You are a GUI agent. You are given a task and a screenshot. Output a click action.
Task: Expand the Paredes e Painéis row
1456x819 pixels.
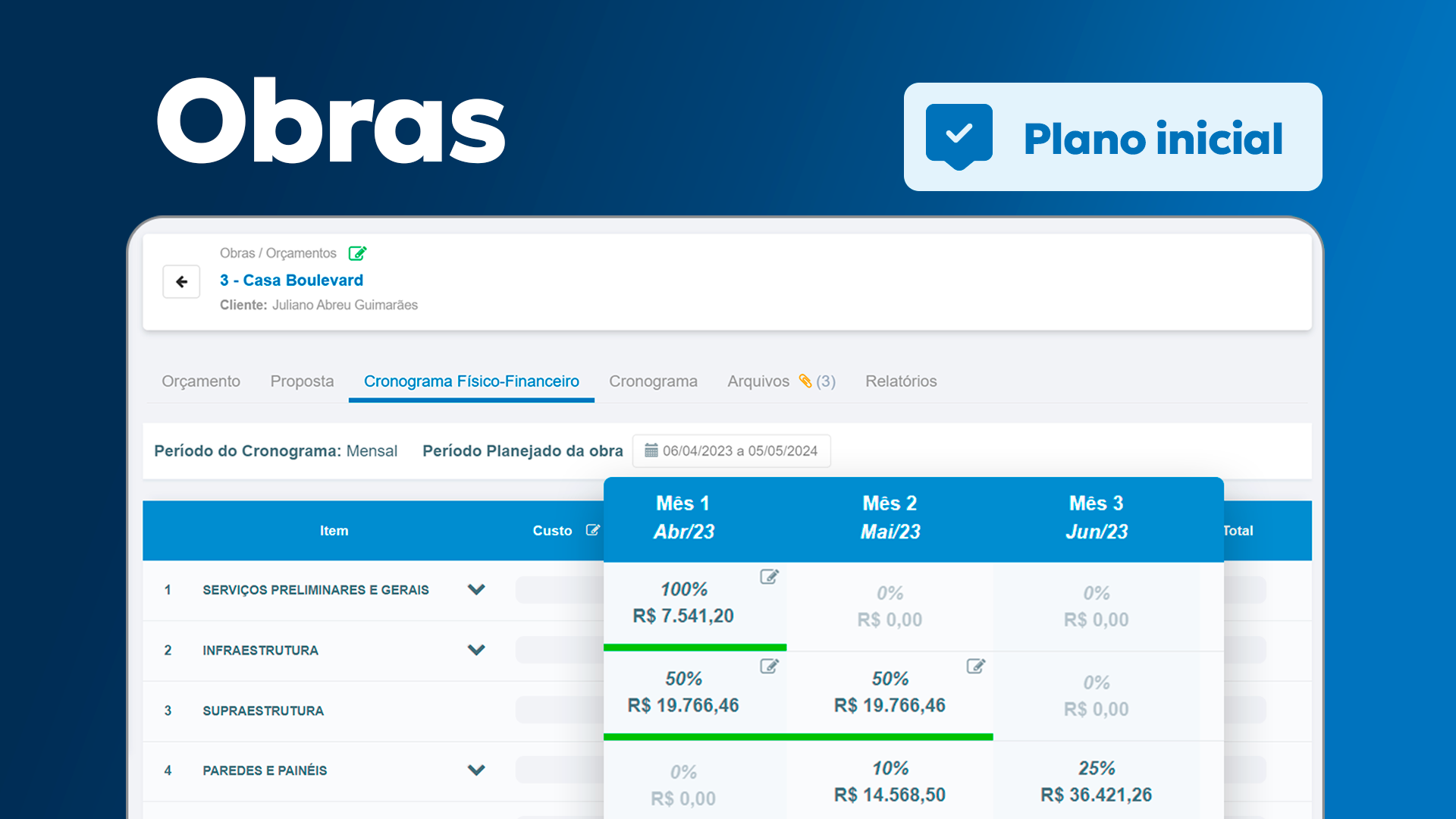(x=476, y=770)
